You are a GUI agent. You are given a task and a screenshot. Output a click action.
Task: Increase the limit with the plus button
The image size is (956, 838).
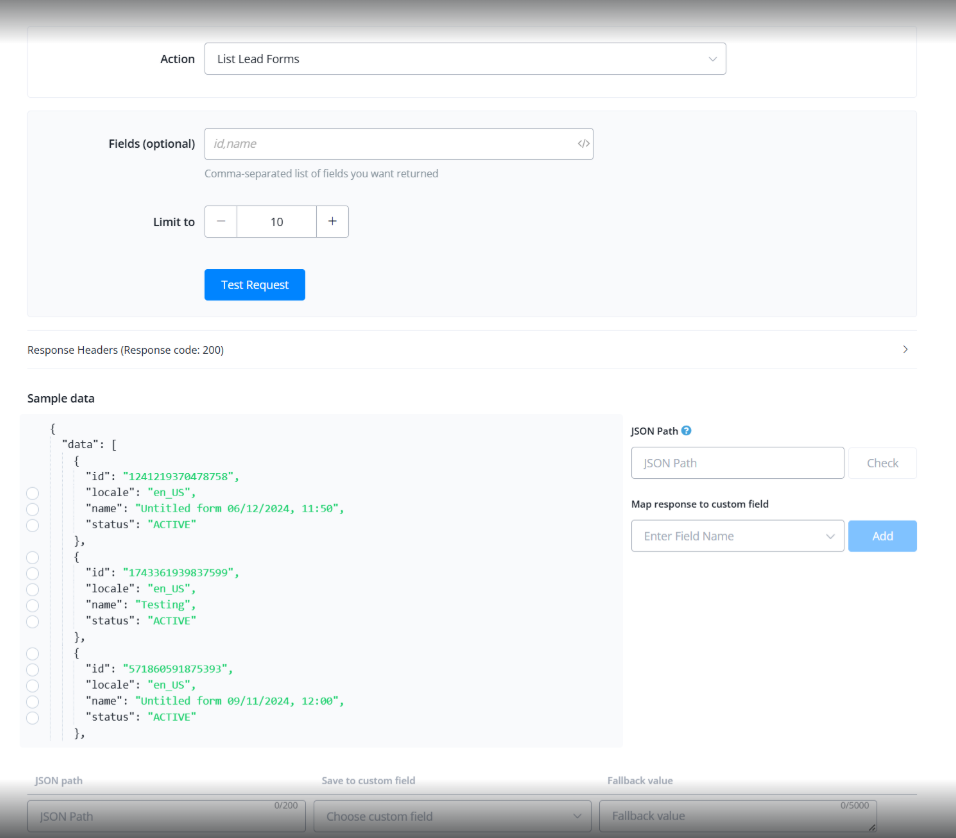point(332,222)
